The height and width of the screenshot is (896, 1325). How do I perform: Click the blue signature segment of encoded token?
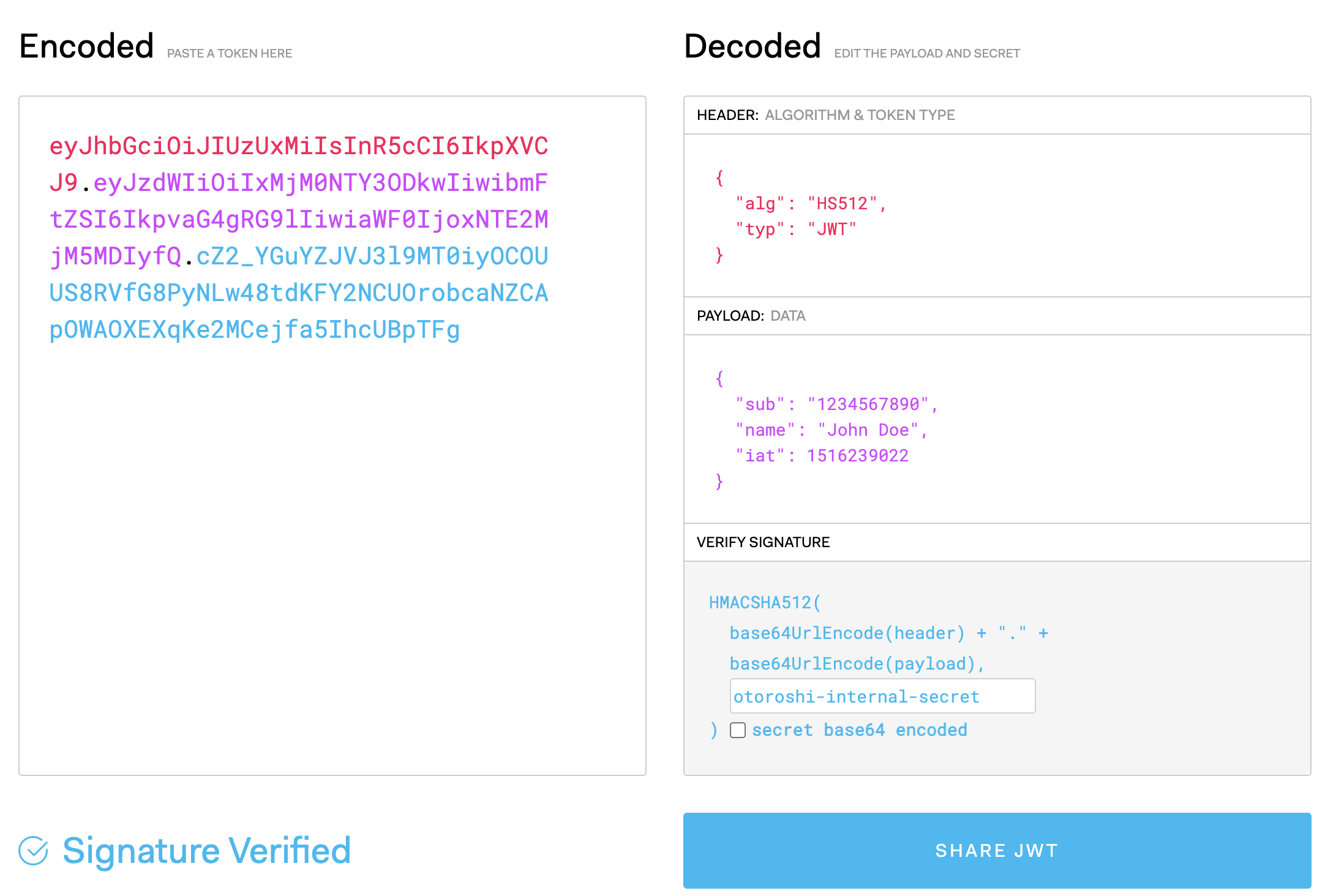298,293
